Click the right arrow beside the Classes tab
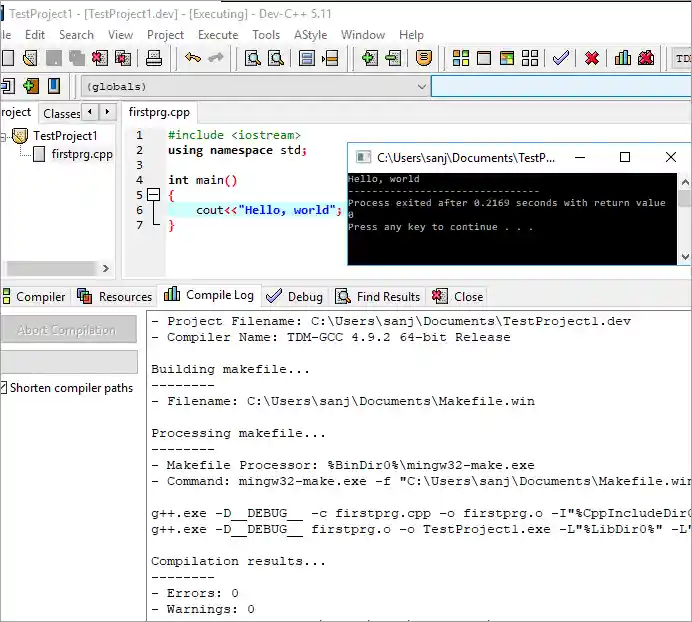This screenshot has width=692, height=622. coord(107,112)
